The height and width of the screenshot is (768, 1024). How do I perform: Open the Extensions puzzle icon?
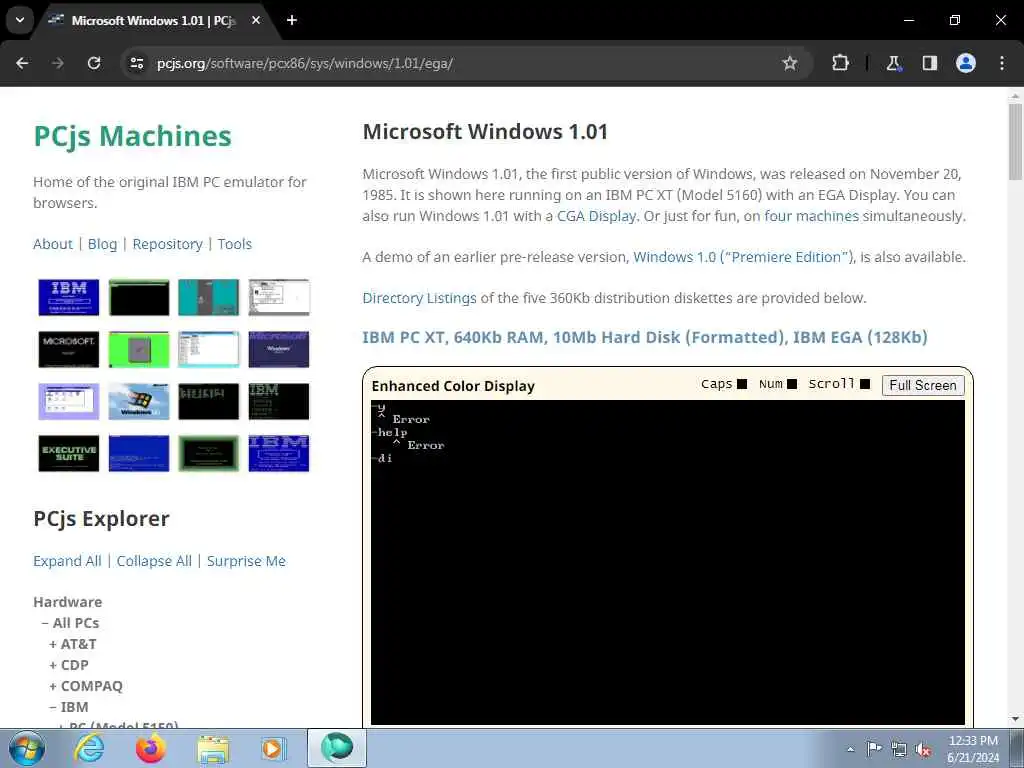pyautogui.click(x=840, y=63)
